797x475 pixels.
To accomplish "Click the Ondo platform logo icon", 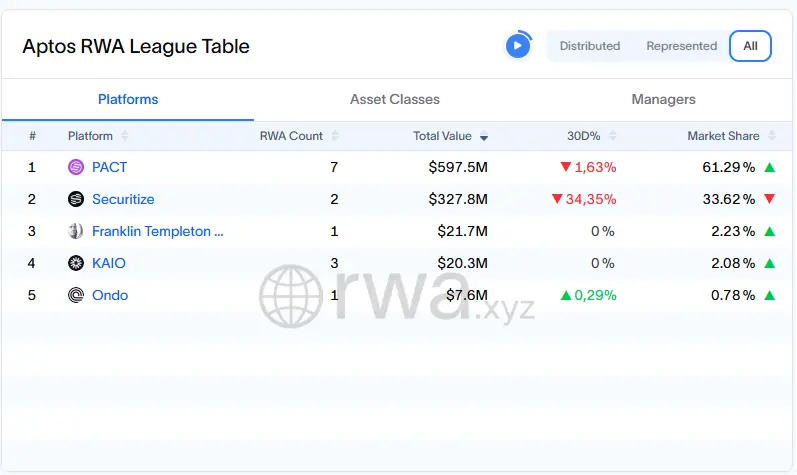I will click(x=76, y=295).
